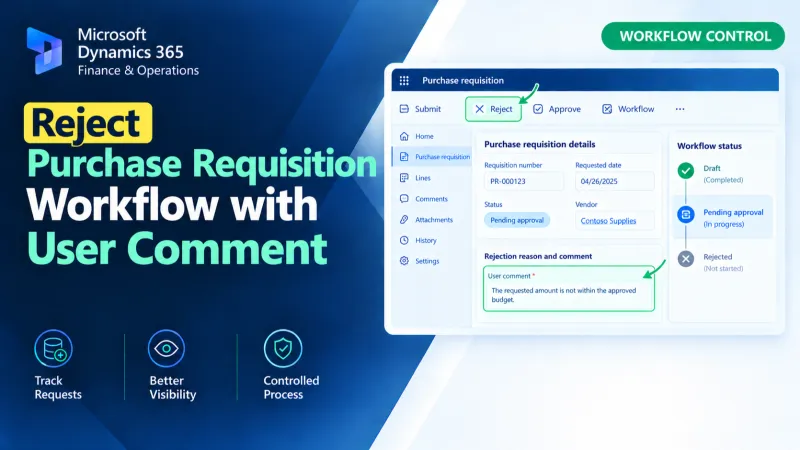The width and height of the screenshot is (800, 450).
Task: Click the Controlled Process shield icon
Action: (283, 348)
